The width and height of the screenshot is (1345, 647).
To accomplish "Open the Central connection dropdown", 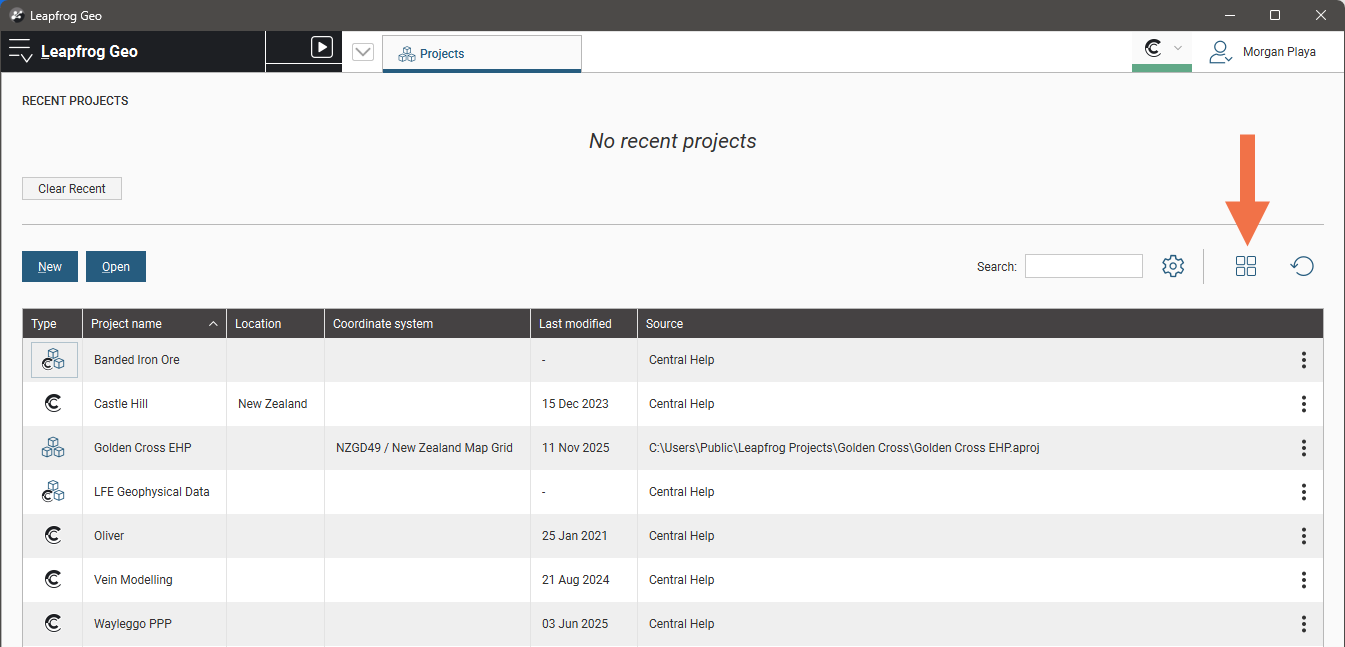I will click(x=1162, y=49).
